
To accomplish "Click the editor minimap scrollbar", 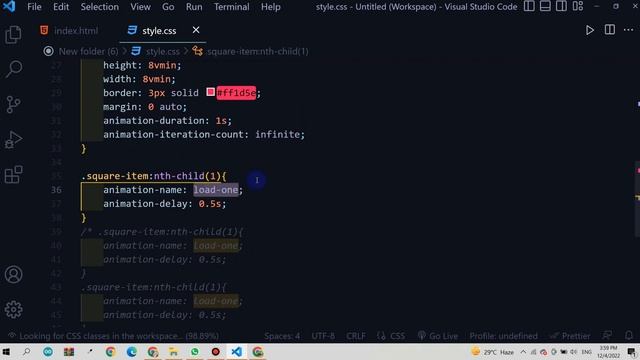I will pos(637,199).
